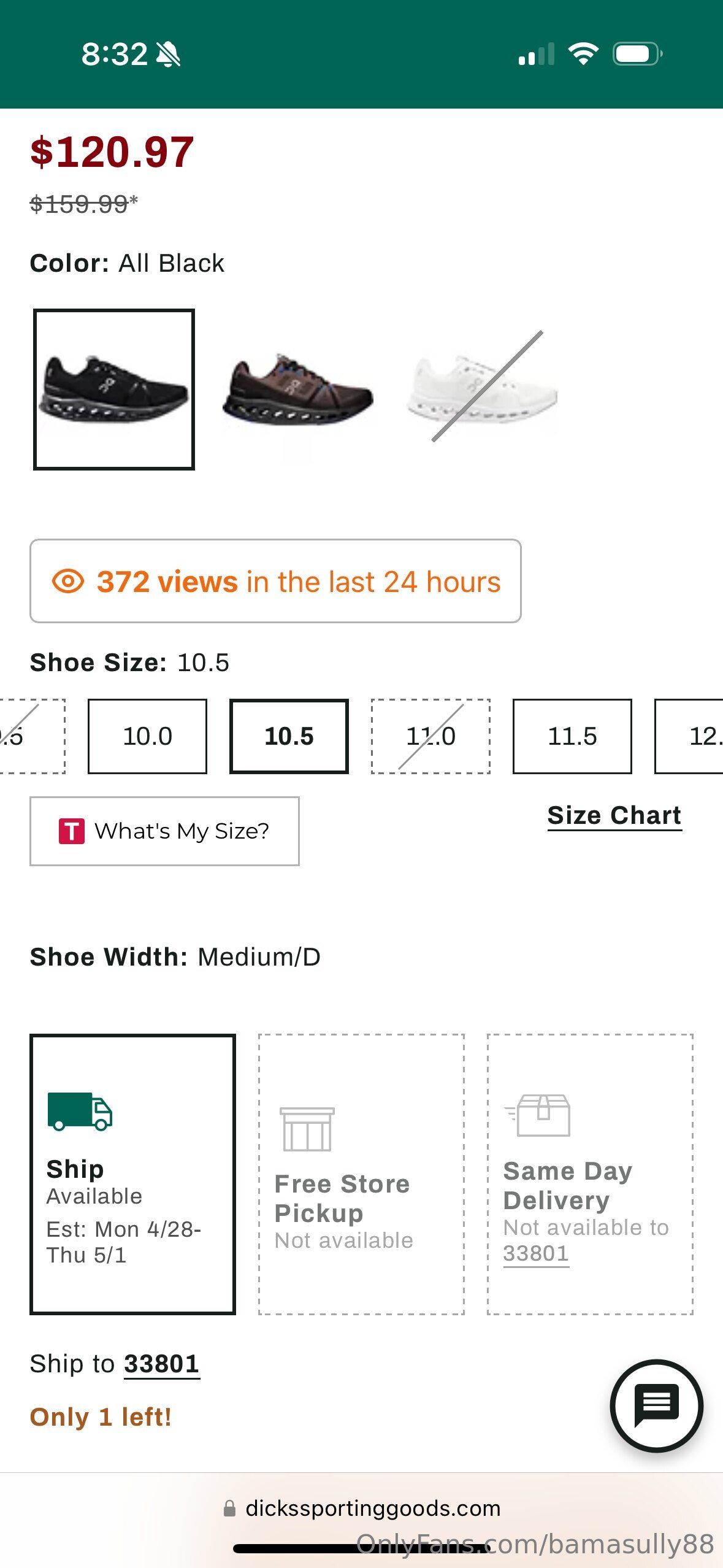The width and height of the screenshot is (723, 1568).
Task: Tap the dickssportinggoods.com address bar
Action: (373, 1508)
